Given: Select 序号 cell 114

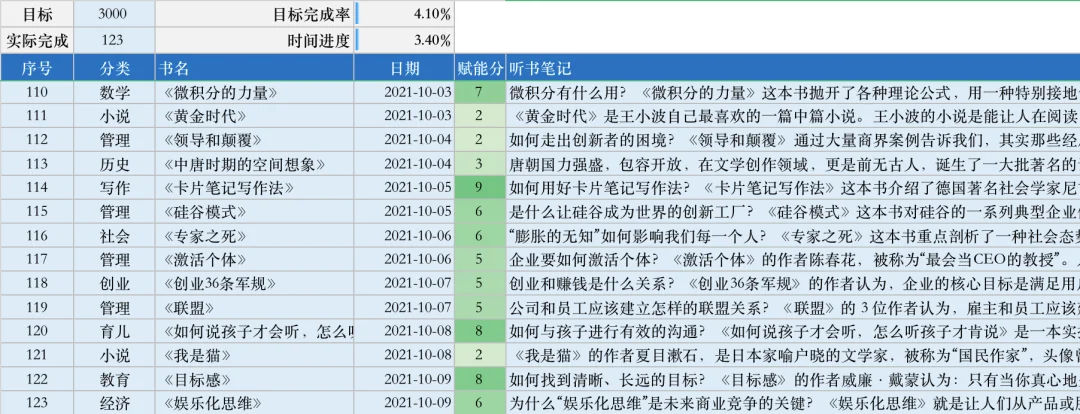Looking at the screenshot, I should click(37, 188).
